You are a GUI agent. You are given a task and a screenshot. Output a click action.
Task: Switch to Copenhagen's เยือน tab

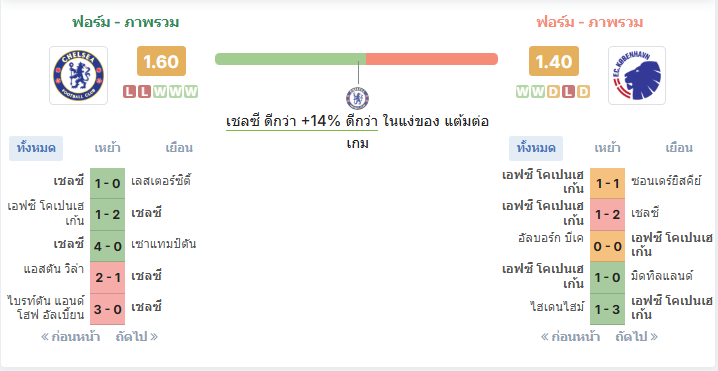coord(679,148)
